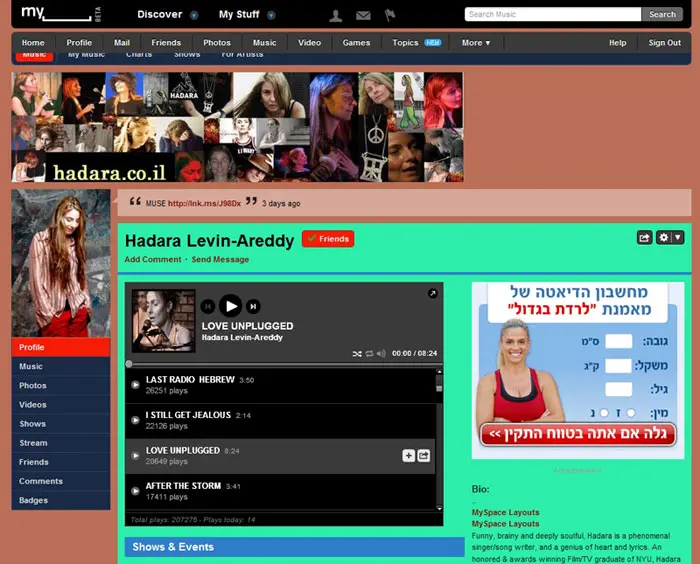Open Photos in the navigation bar
This screenshot has width=700, height=564.
(x=217, y=43)
